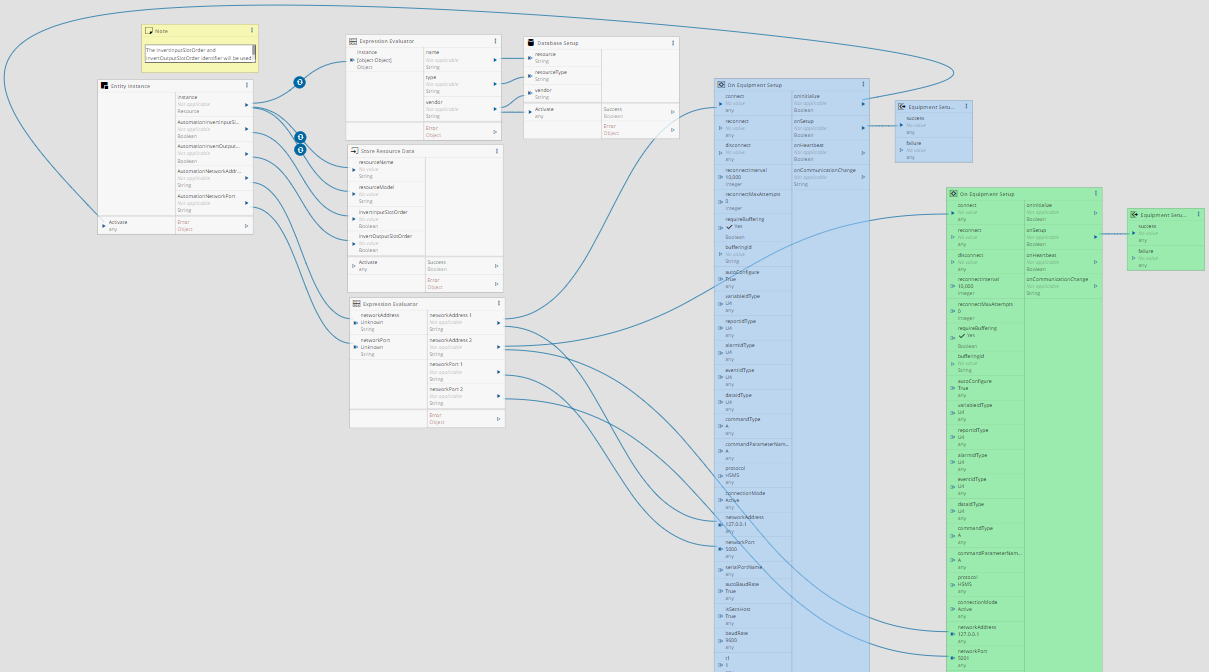Click Success output arrow on Database Setup
Viewport: 1209px width, 672px height.
point(673,112)
